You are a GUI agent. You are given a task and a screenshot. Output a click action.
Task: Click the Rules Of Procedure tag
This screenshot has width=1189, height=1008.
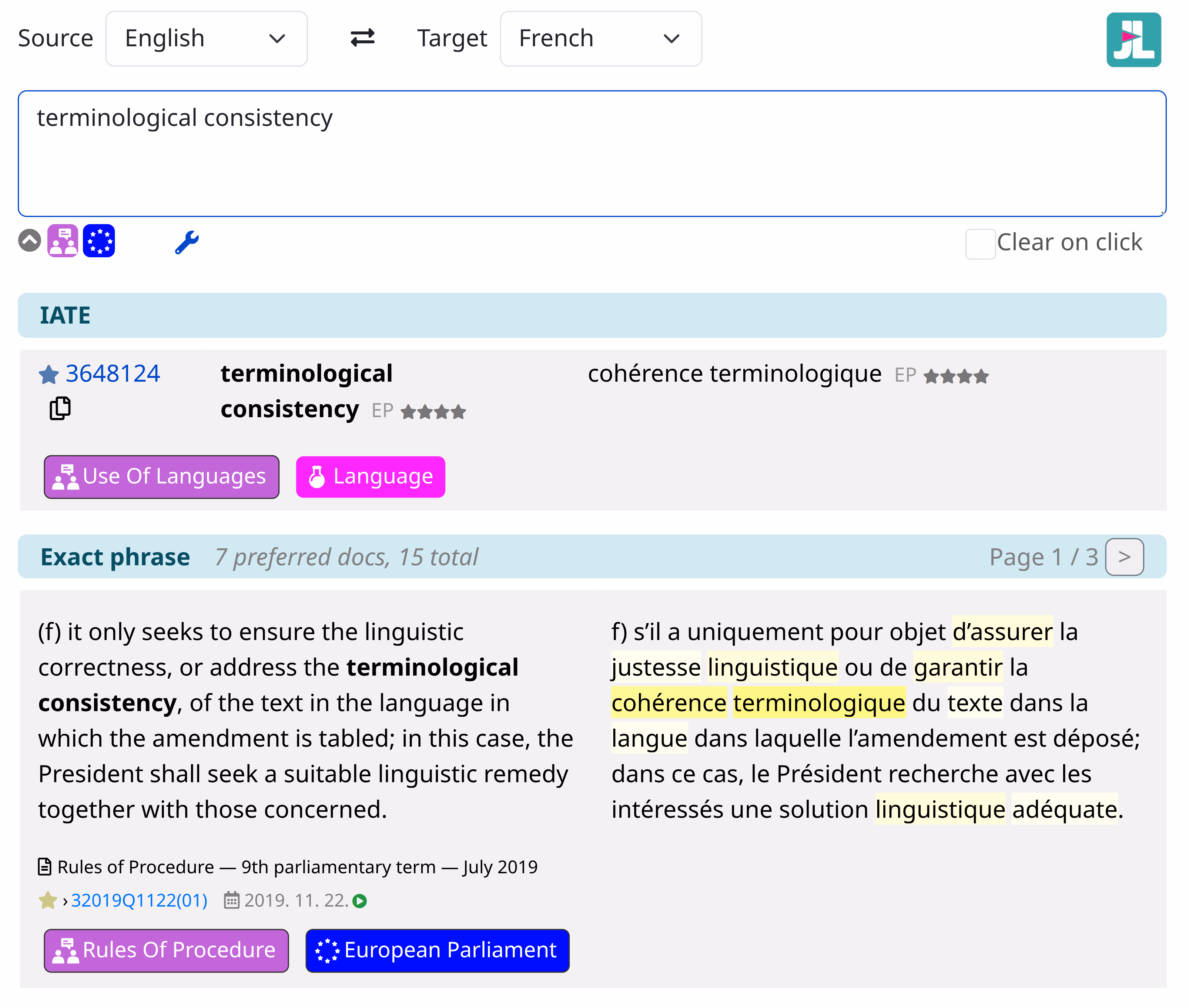point(166,950)
